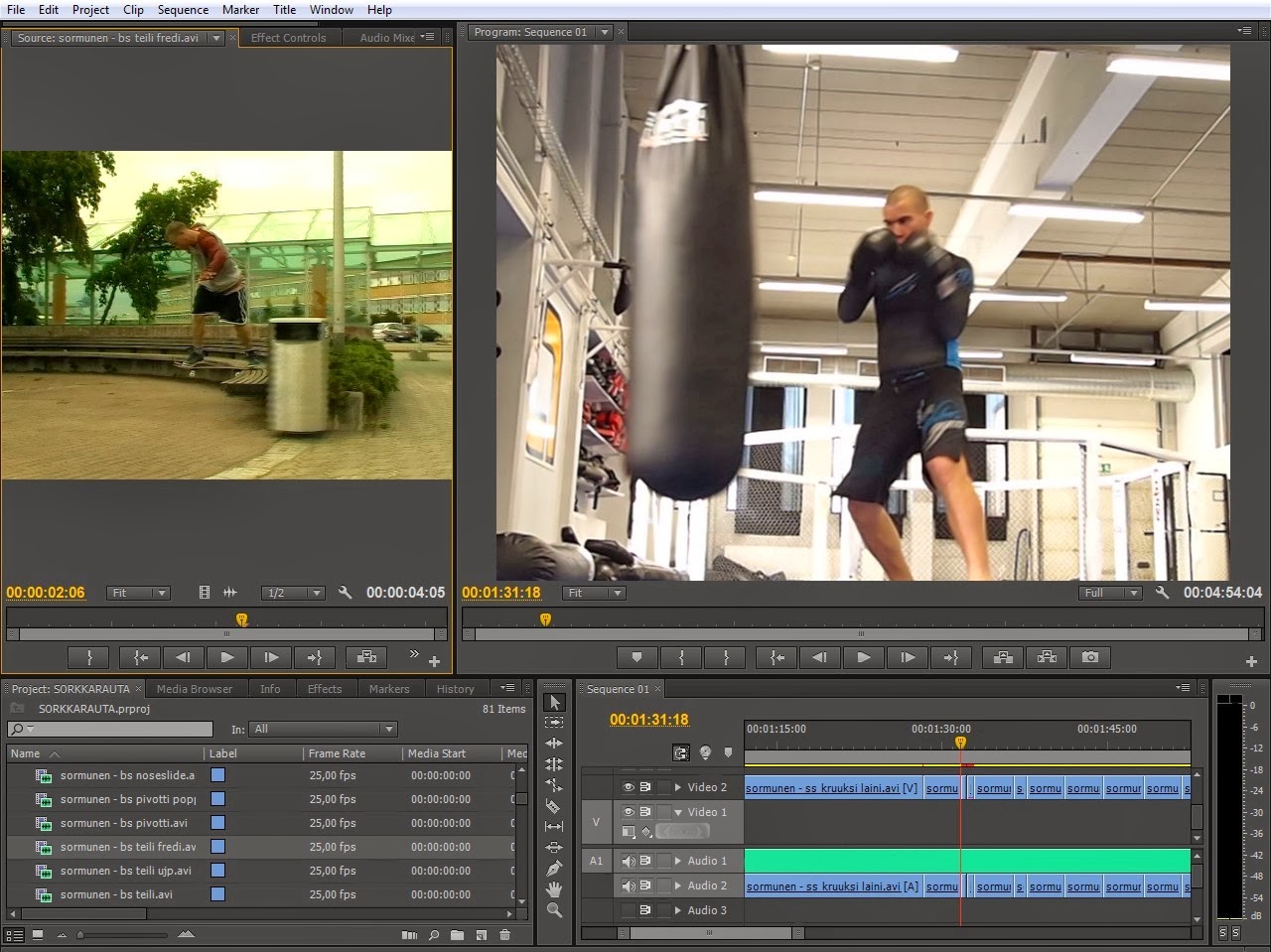1271x952 pixels.
Task: Open the Marker menu
Action: [x=240, y=10]
